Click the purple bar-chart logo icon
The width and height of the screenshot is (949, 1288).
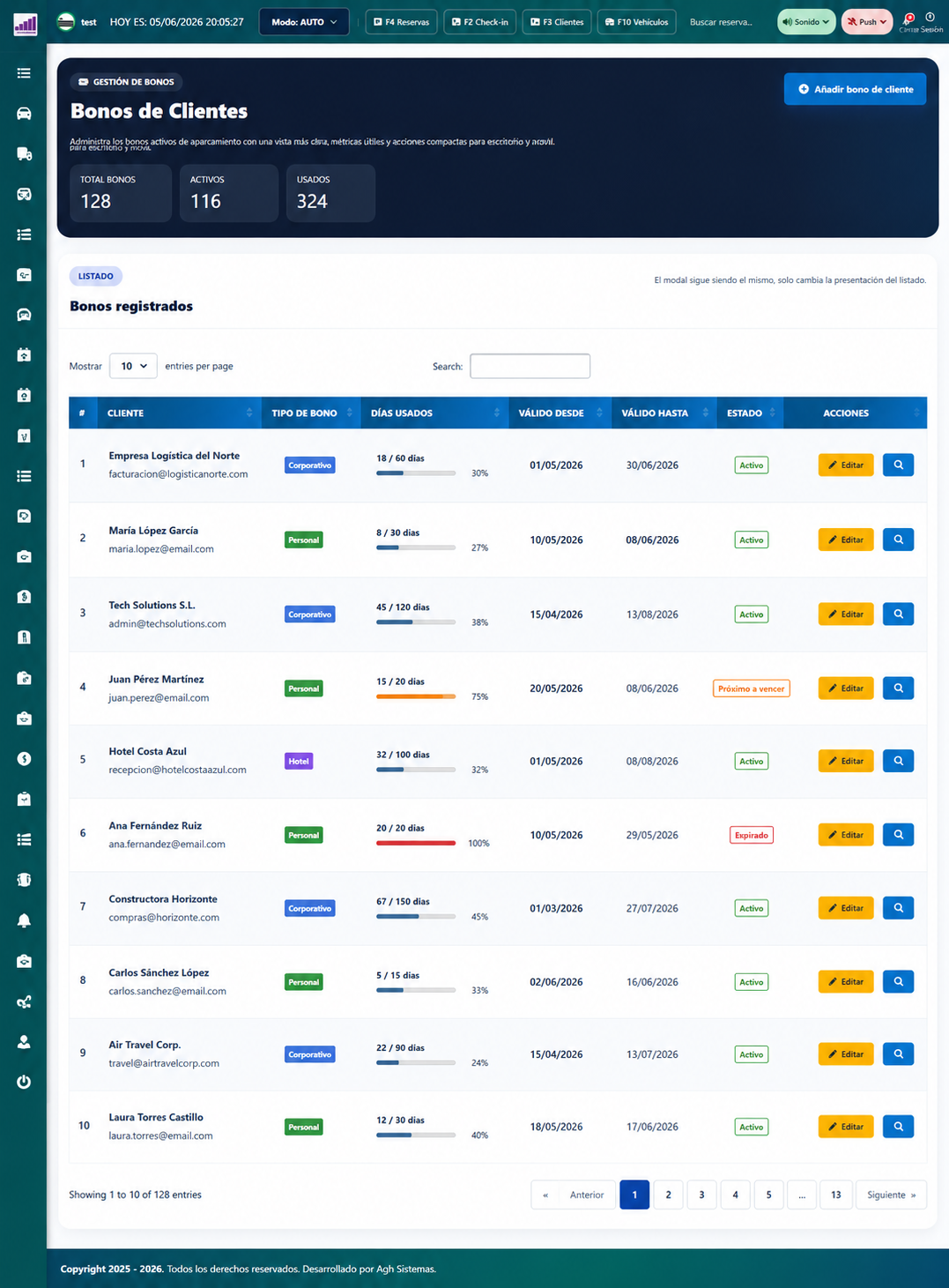point(26,24)
